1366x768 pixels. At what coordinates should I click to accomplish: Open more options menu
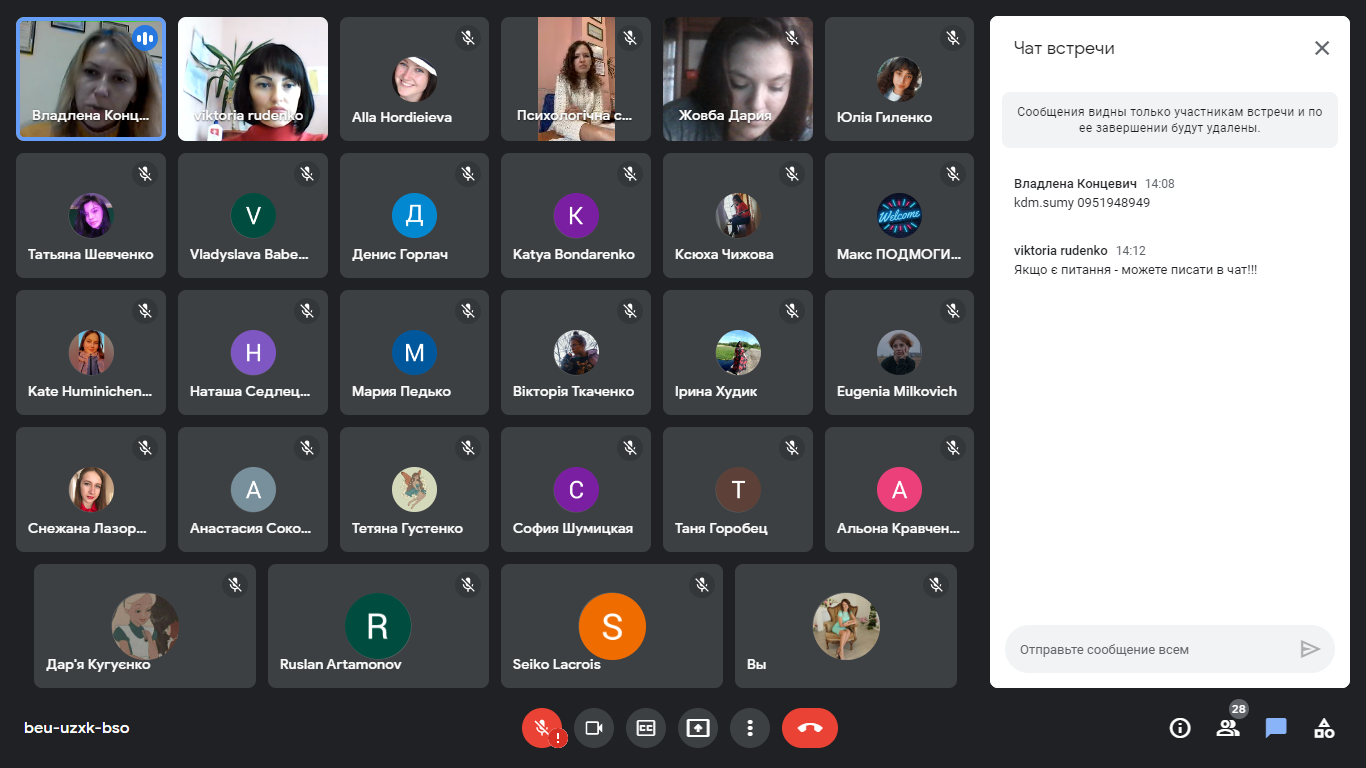tap(750, 728)
